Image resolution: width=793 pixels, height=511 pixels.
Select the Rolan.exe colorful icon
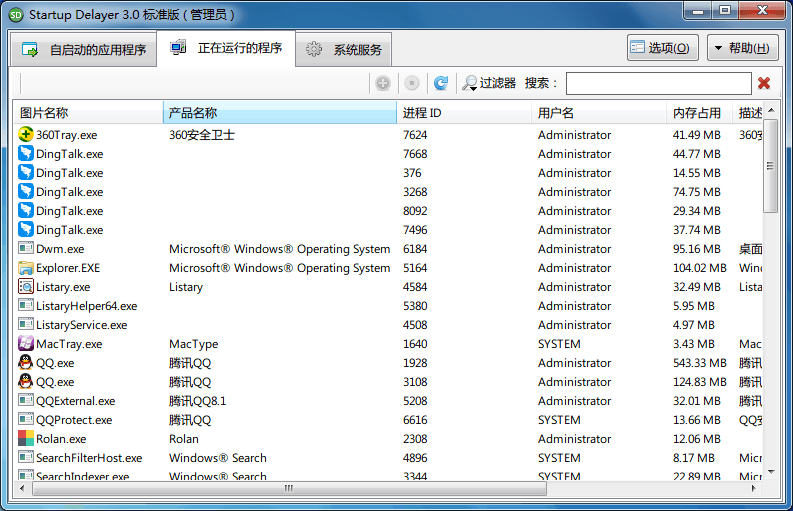coord(26,439)
